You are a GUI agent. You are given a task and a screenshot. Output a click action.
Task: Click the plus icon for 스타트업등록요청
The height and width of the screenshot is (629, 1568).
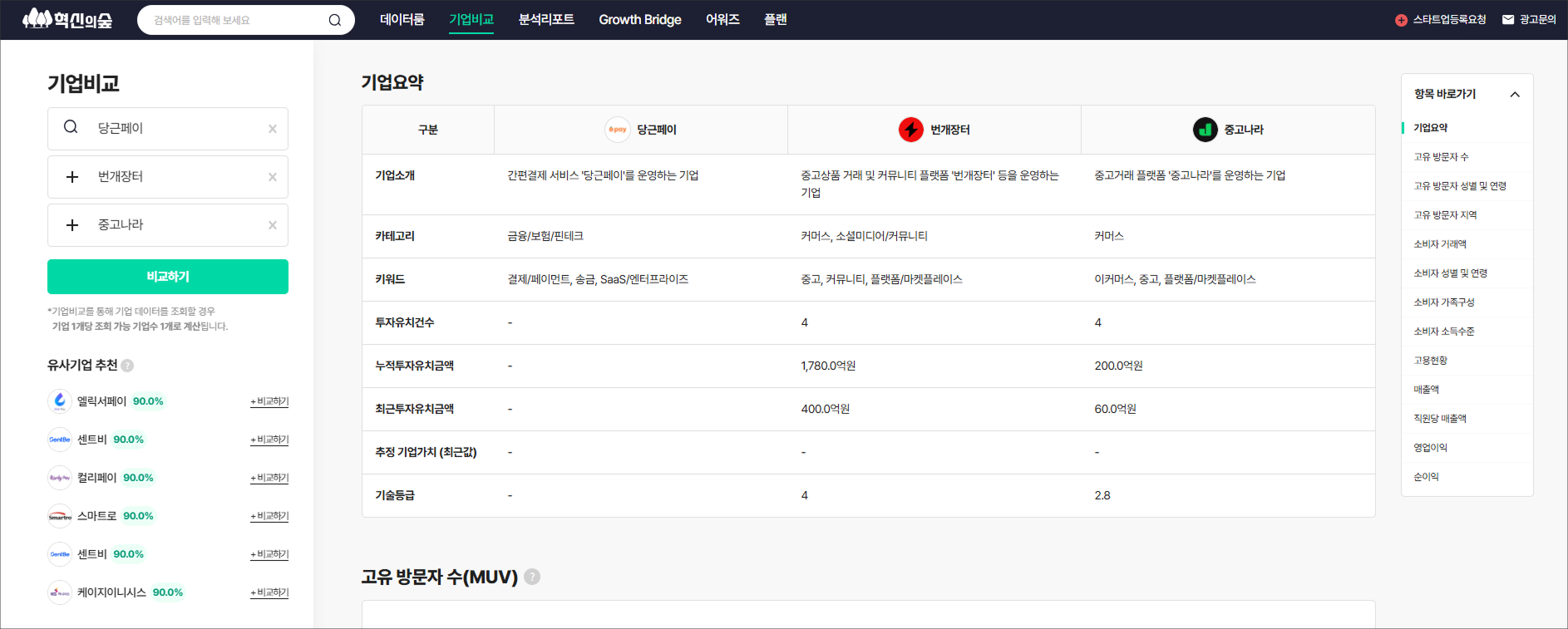pyautogui.click(x=1401, y=20)
